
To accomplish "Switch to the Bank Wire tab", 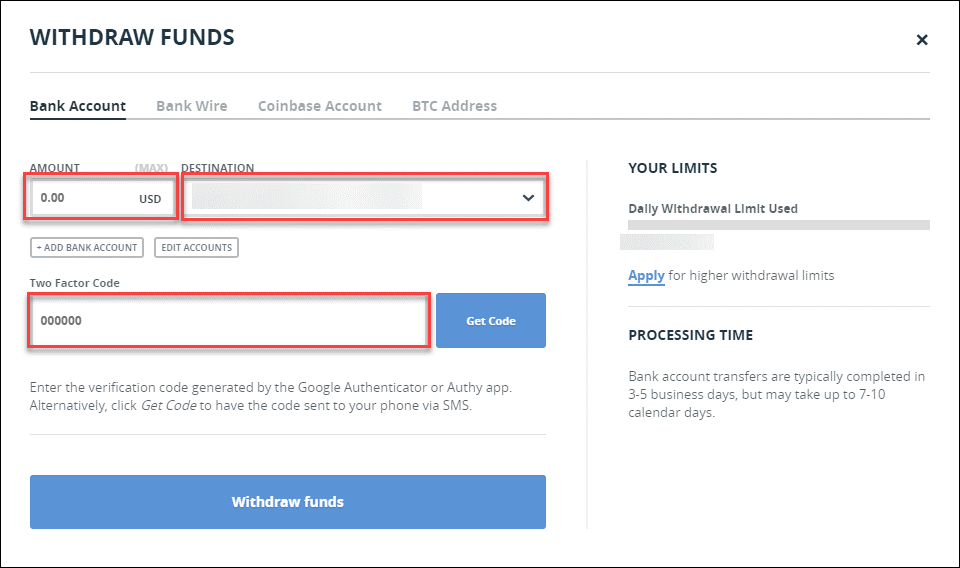I will click(x=192, y=106).
